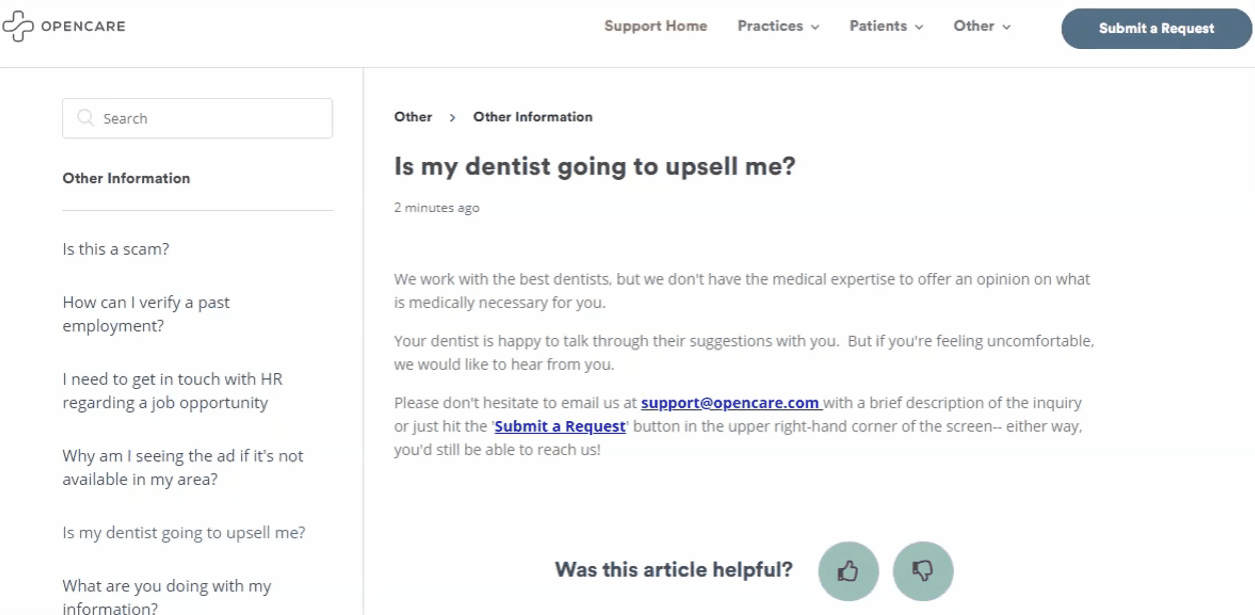Image resolution: width=1255 pixels, height=615 pixels.
Task: Expand the Patients dropdown menu
Action: click(x=886, y=27)
